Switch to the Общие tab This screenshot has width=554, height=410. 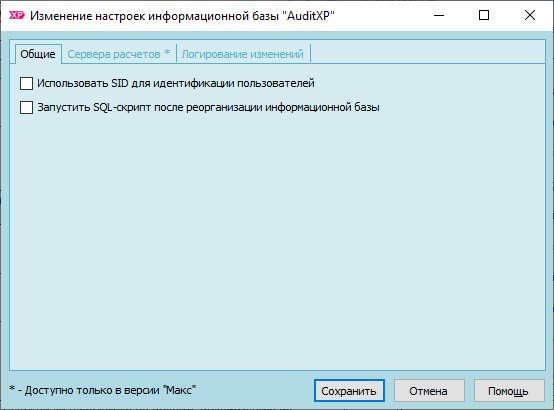pos(38,54)
